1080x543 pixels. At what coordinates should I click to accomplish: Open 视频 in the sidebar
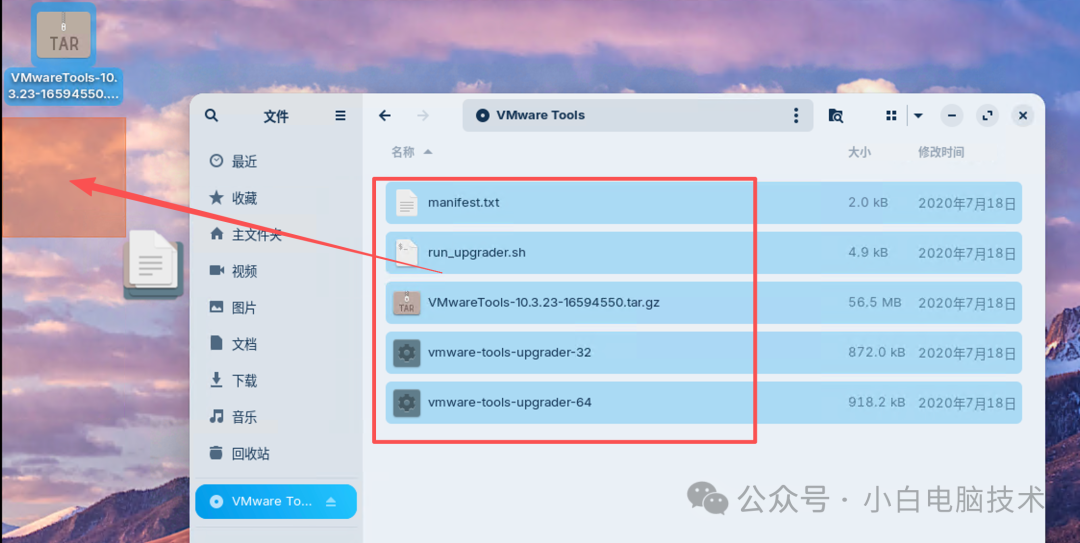click(x=245, y=272)
